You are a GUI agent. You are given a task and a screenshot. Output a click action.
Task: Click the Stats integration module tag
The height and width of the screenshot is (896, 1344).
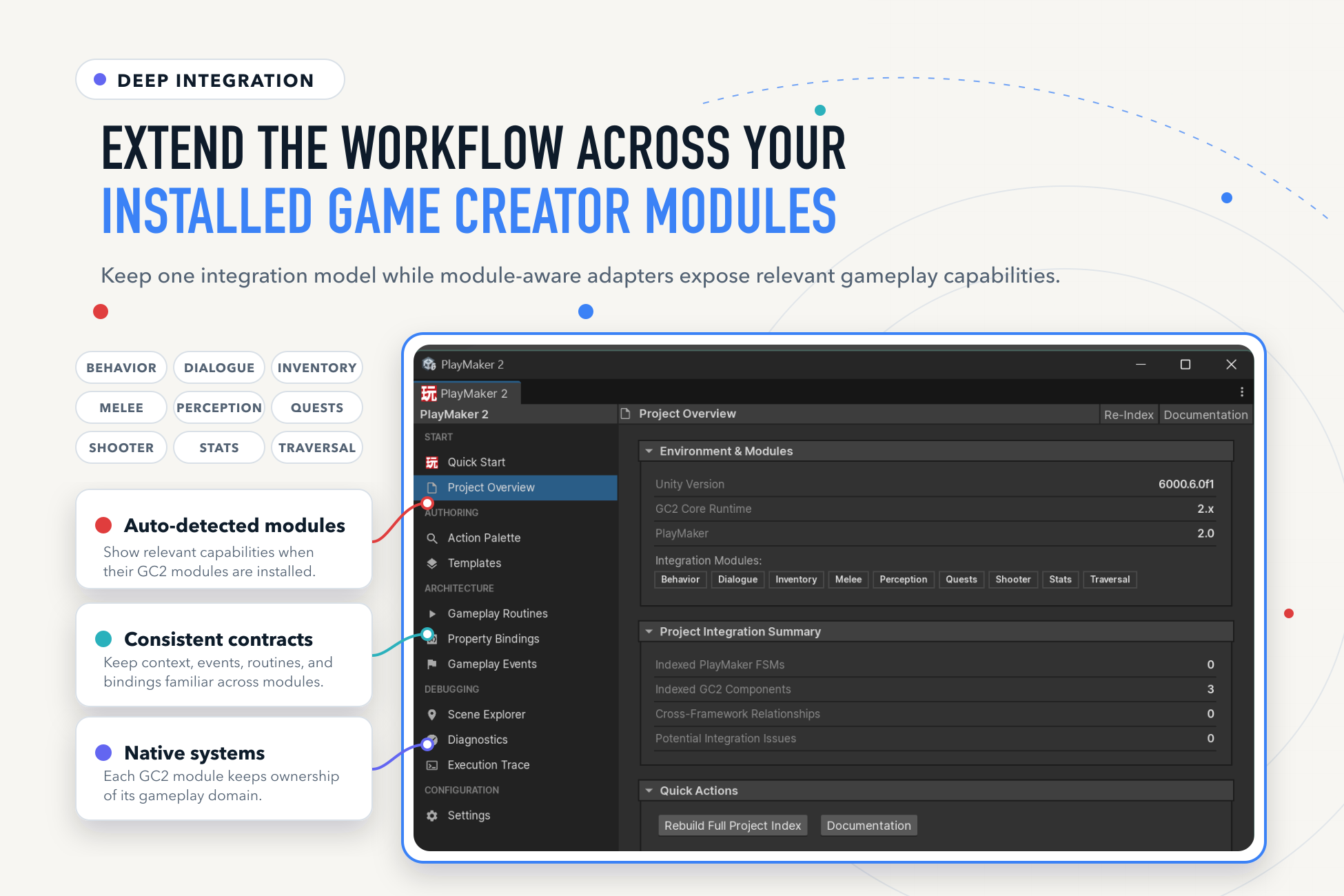[x=1060, y=580]
